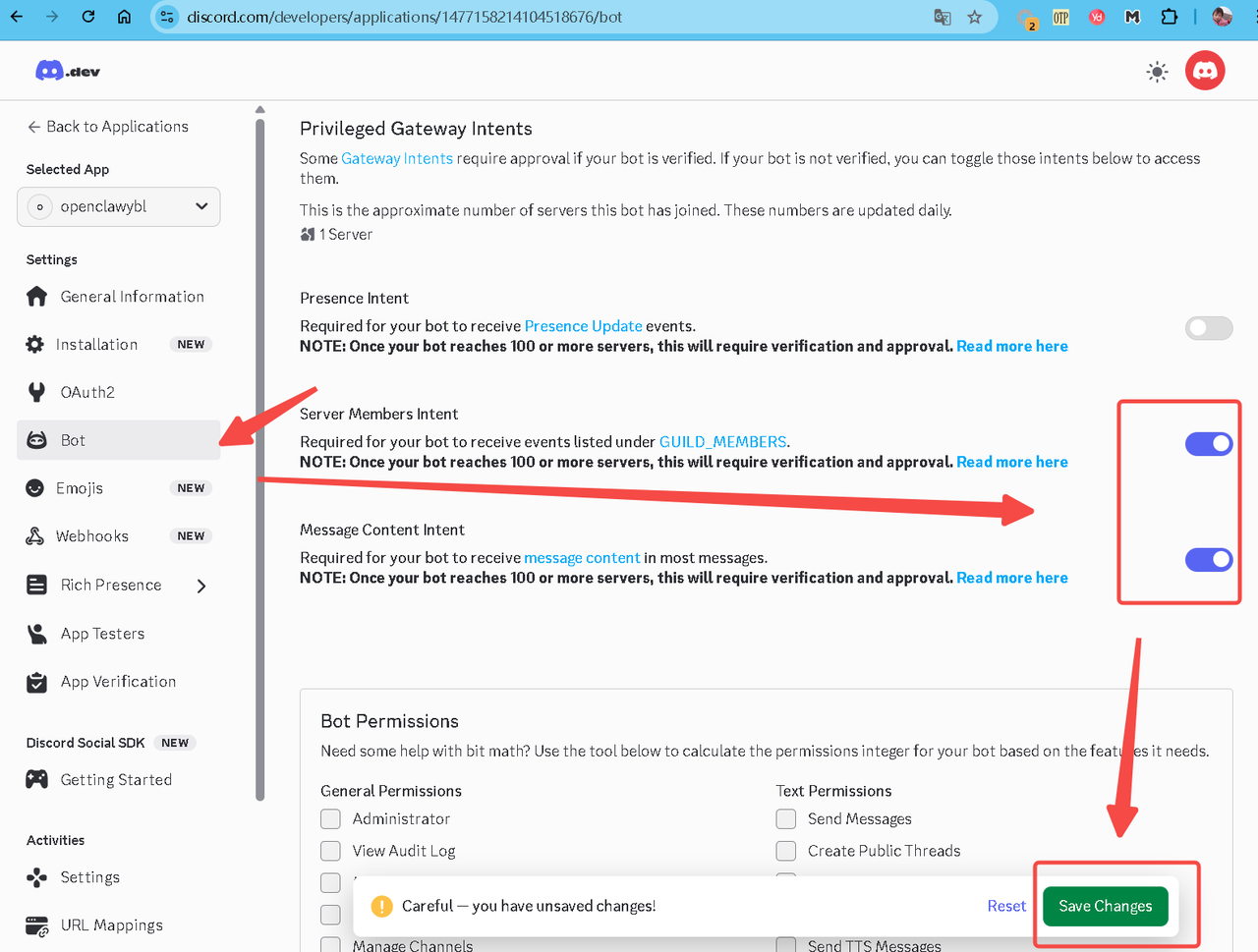
Task: Click the General Information home icon
Action: pos(37,297)
